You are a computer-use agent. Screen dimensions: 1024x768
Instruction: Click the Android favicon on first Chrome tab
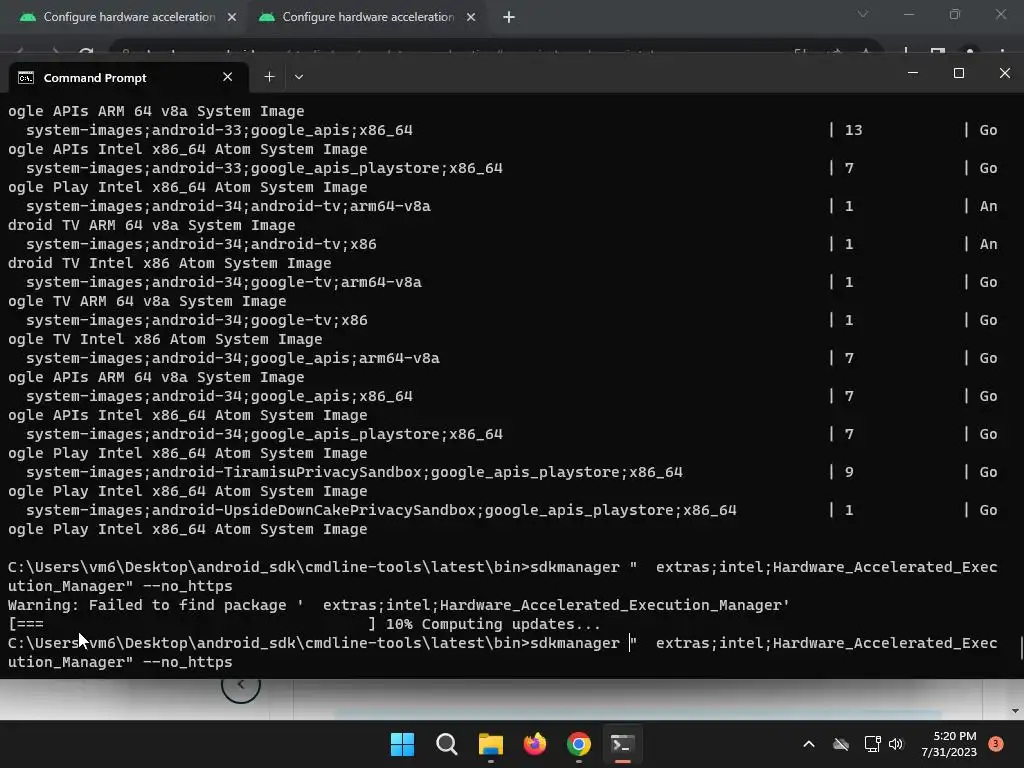28,17
